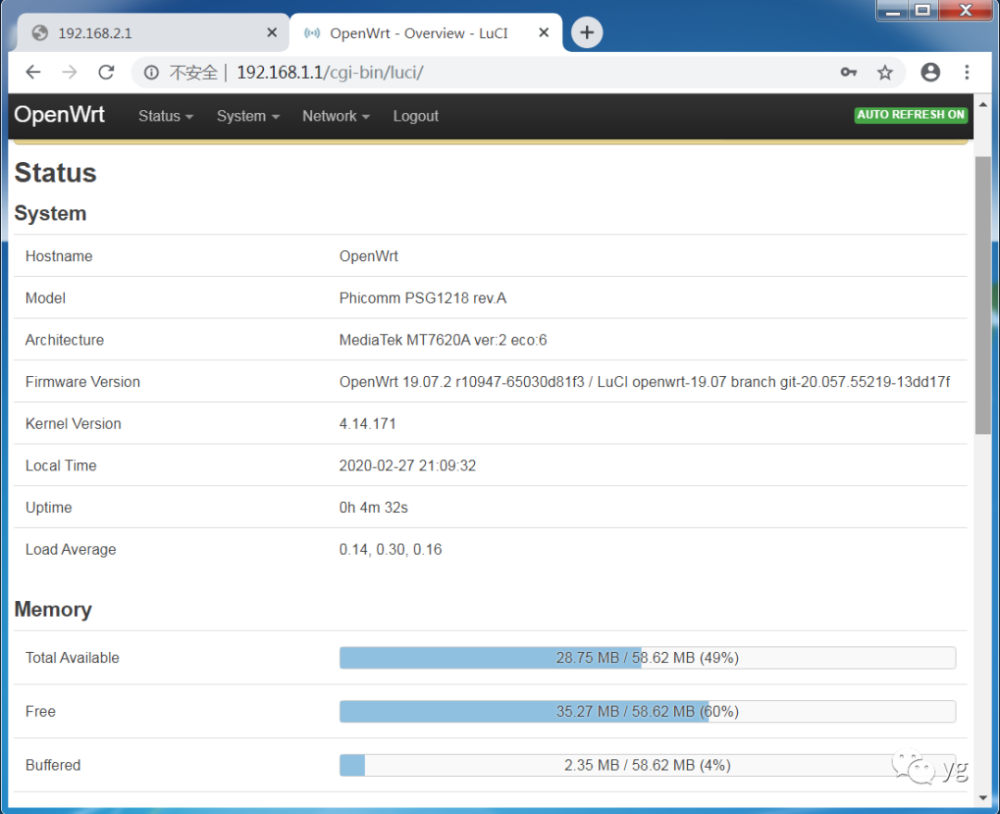
Task: Open the Chrome three-dot menu
Action: click(967, 72)
